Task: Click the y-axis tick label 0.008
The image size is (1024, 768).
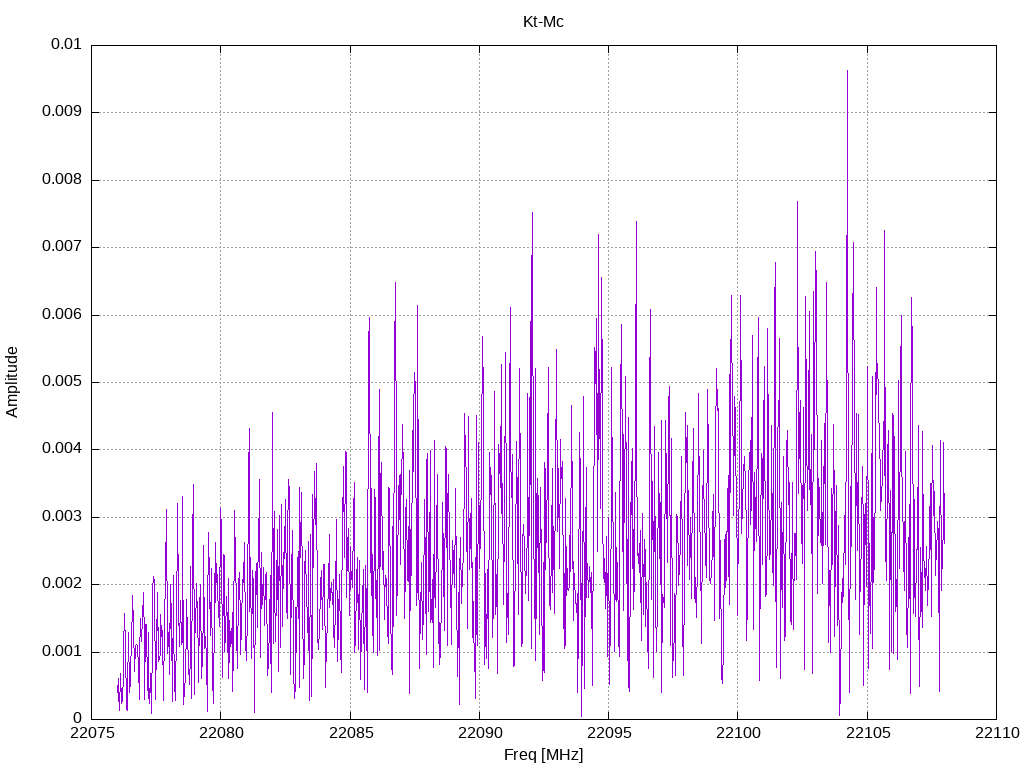Action: [x=61, y=180]
